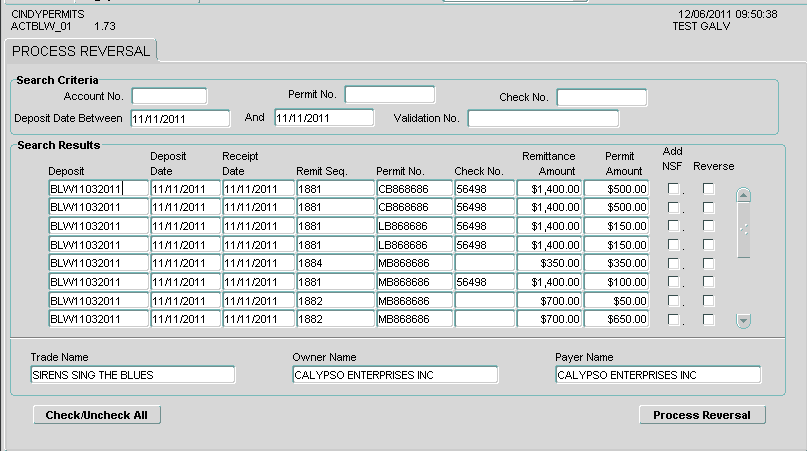Select the remit seq cell 1884
807x451 pixels.
pyautogui.click(x=335, y=263)
